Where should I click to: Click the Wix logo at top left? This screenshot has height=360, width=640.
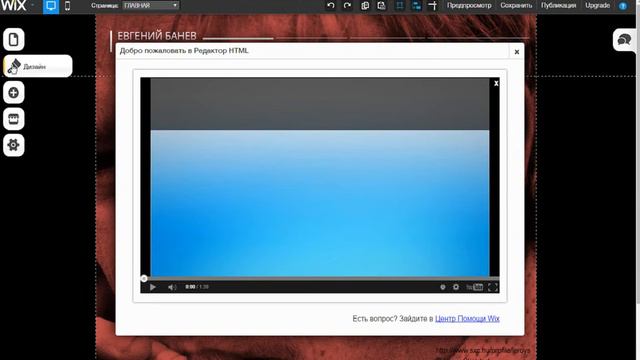(13, 5)
